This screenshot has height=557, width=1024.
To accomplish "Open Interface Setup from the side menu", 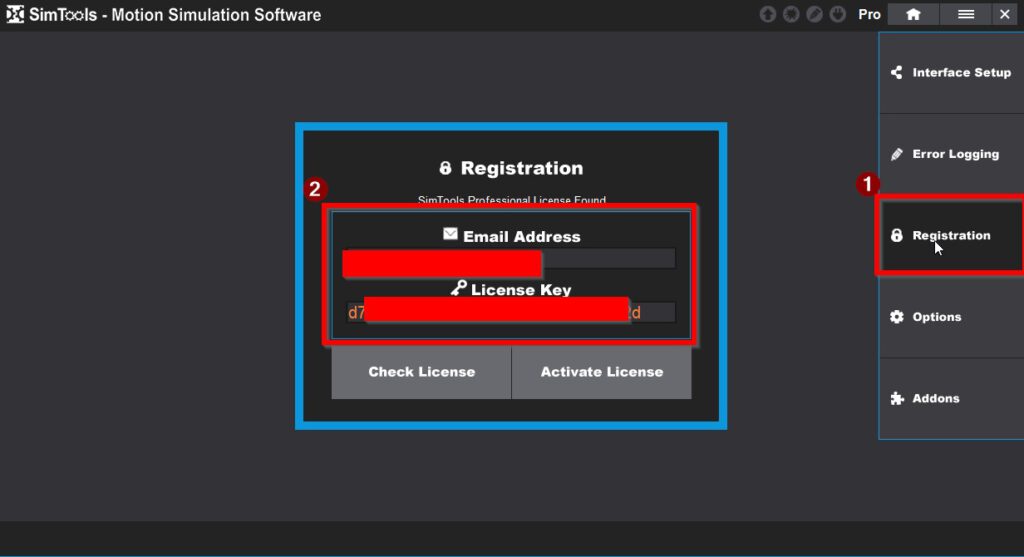I will 951,72.
